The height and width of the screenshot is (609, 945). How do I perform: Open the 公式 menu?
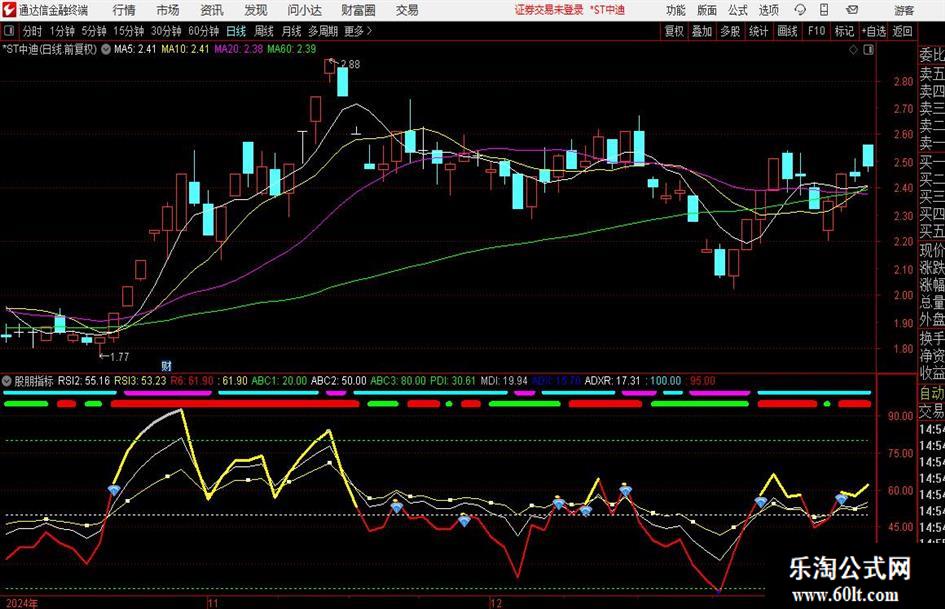point(738,10)
